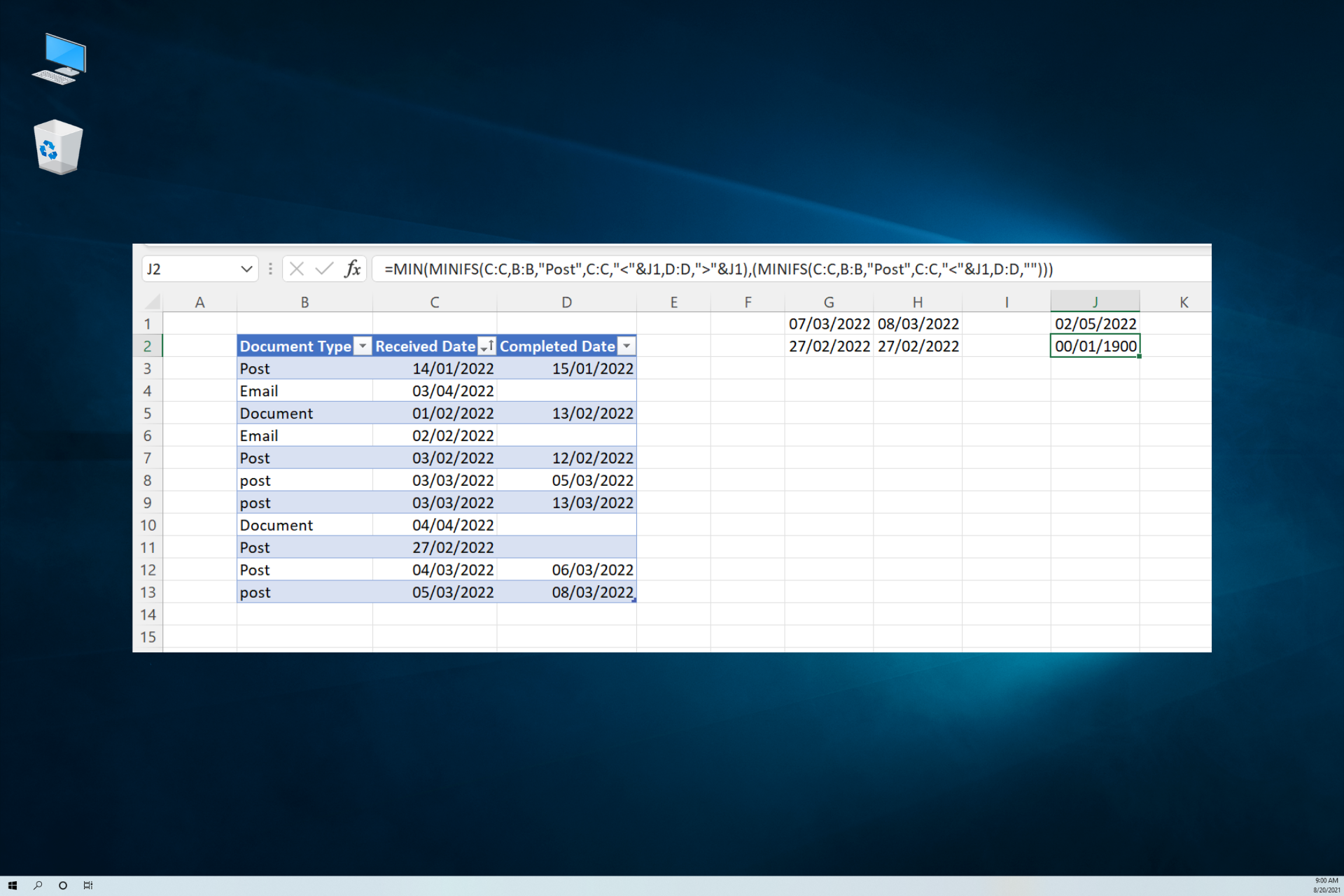Select column E header
1344x896 pixels.
pos(673,302)
